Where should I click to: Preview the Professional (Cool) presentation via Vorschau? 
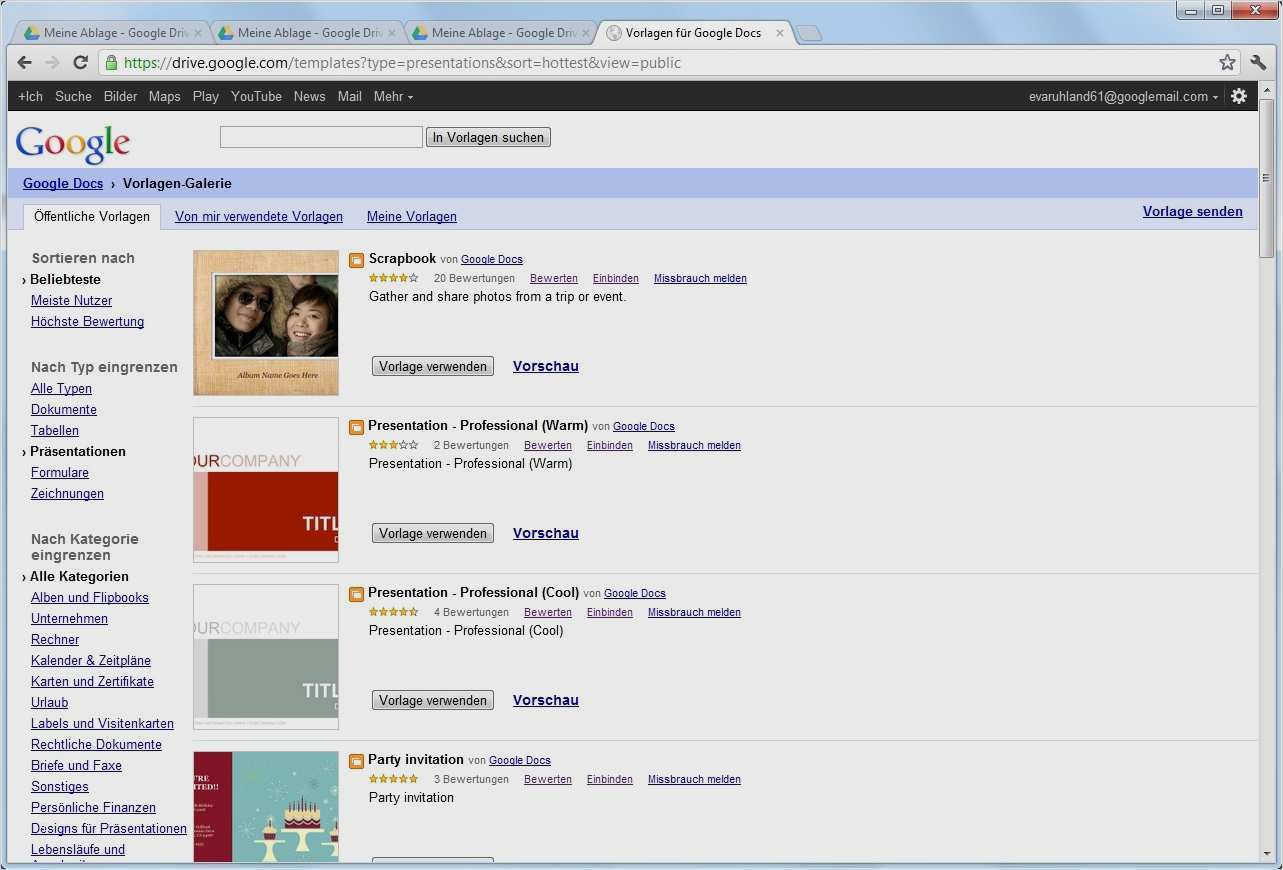tap(545, 701)
